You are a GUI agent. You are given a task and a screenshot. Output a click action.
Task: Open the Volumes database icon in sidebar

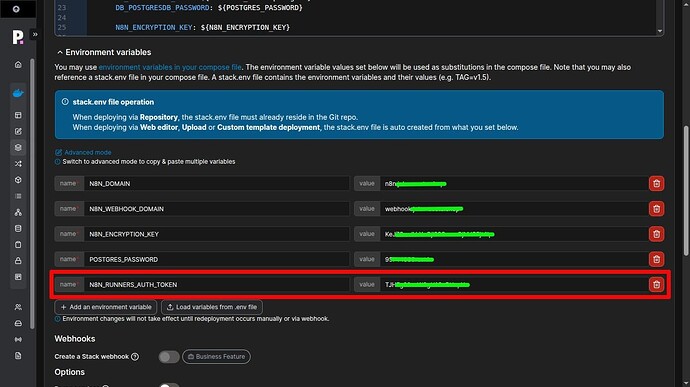18,229
